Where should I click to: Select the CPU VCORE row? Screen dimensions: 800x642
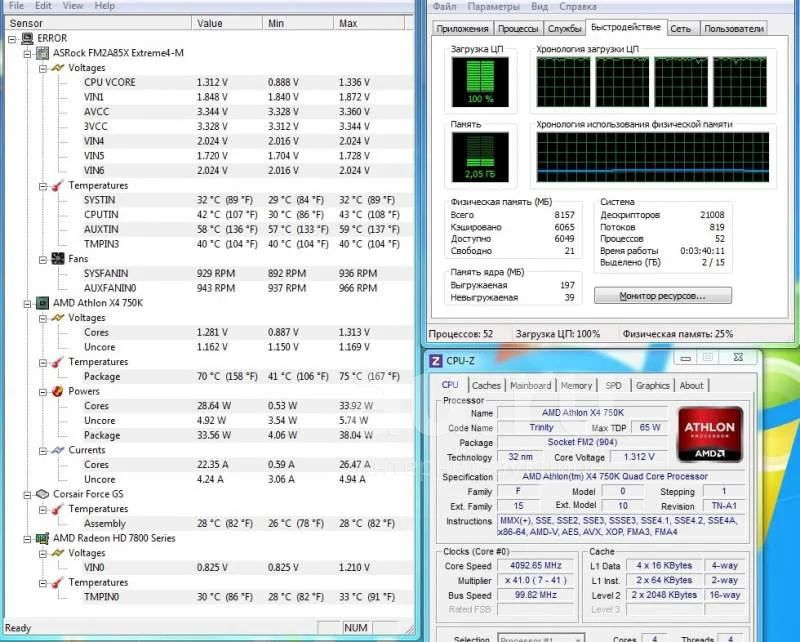pos(247,83)
